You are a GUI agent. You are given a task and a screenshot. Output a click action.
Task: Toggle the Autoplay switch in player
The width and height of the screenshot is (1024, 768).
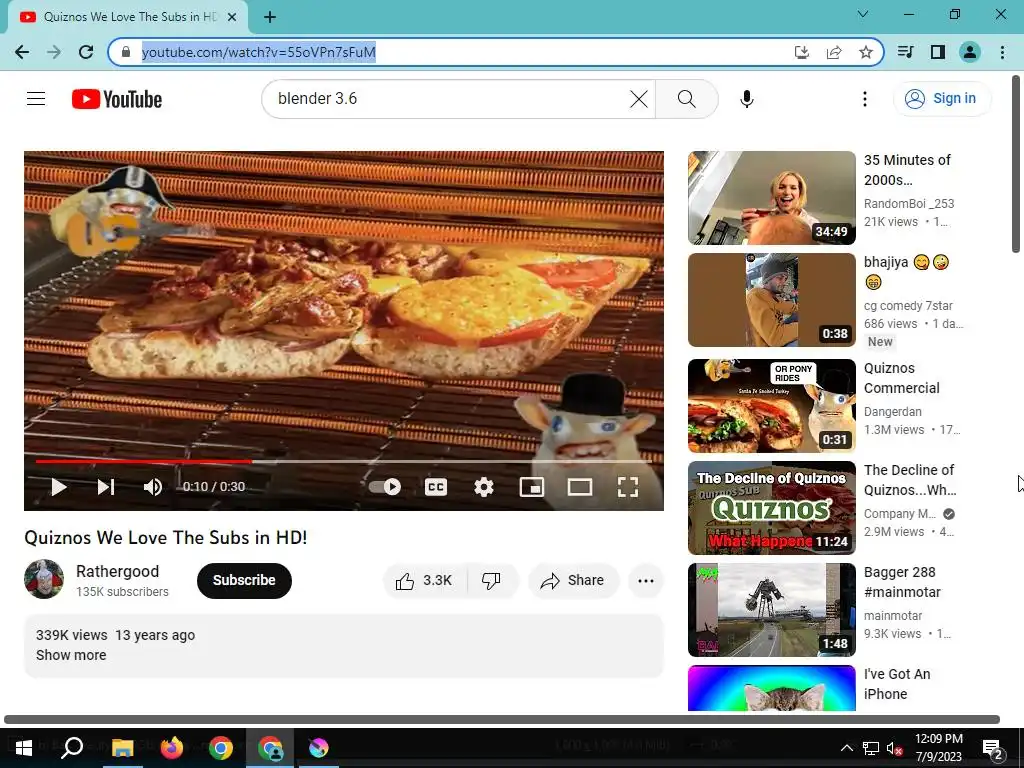tap(385, 487)
